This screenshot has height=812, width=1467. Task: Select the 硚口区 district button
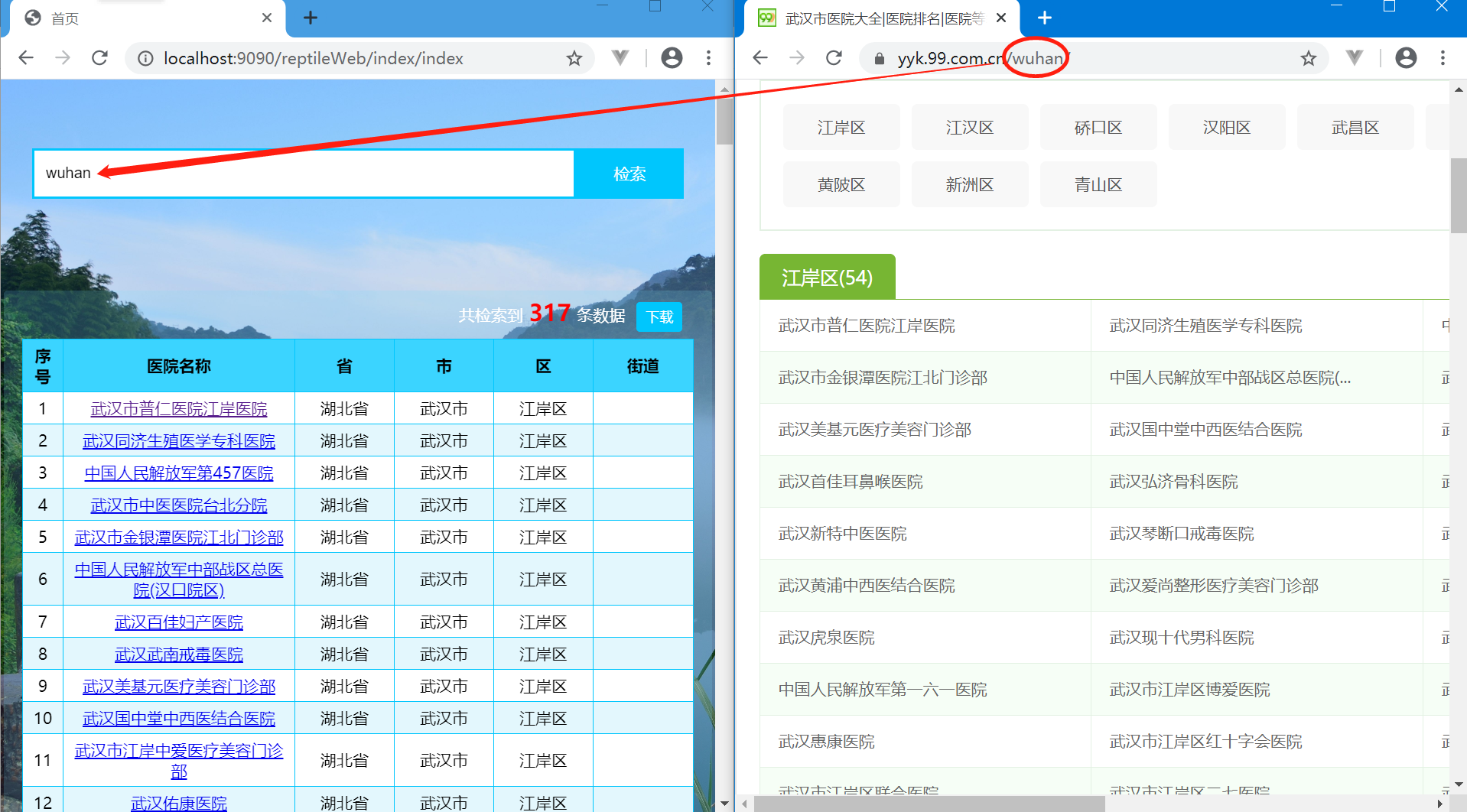[1098, 128]
